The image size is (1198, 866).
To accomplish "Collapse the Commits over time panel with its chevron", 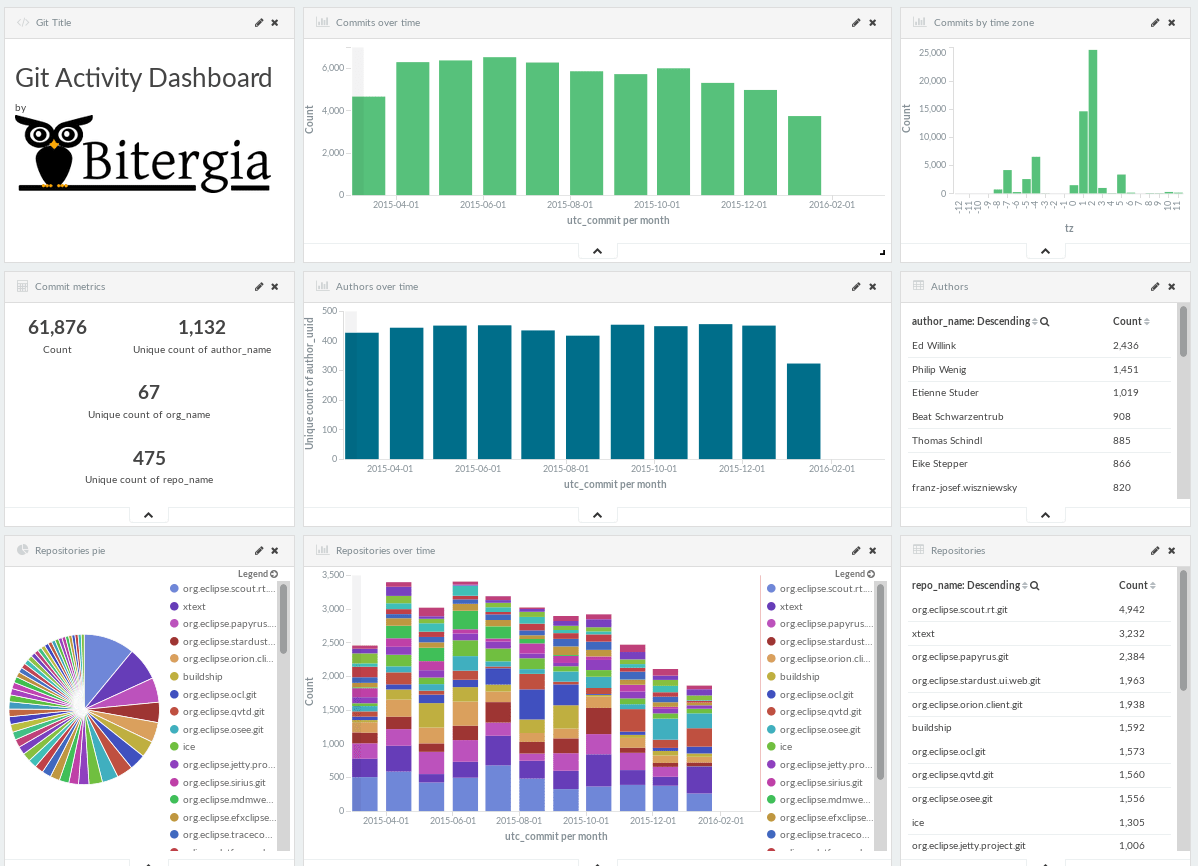I will 597,250.
